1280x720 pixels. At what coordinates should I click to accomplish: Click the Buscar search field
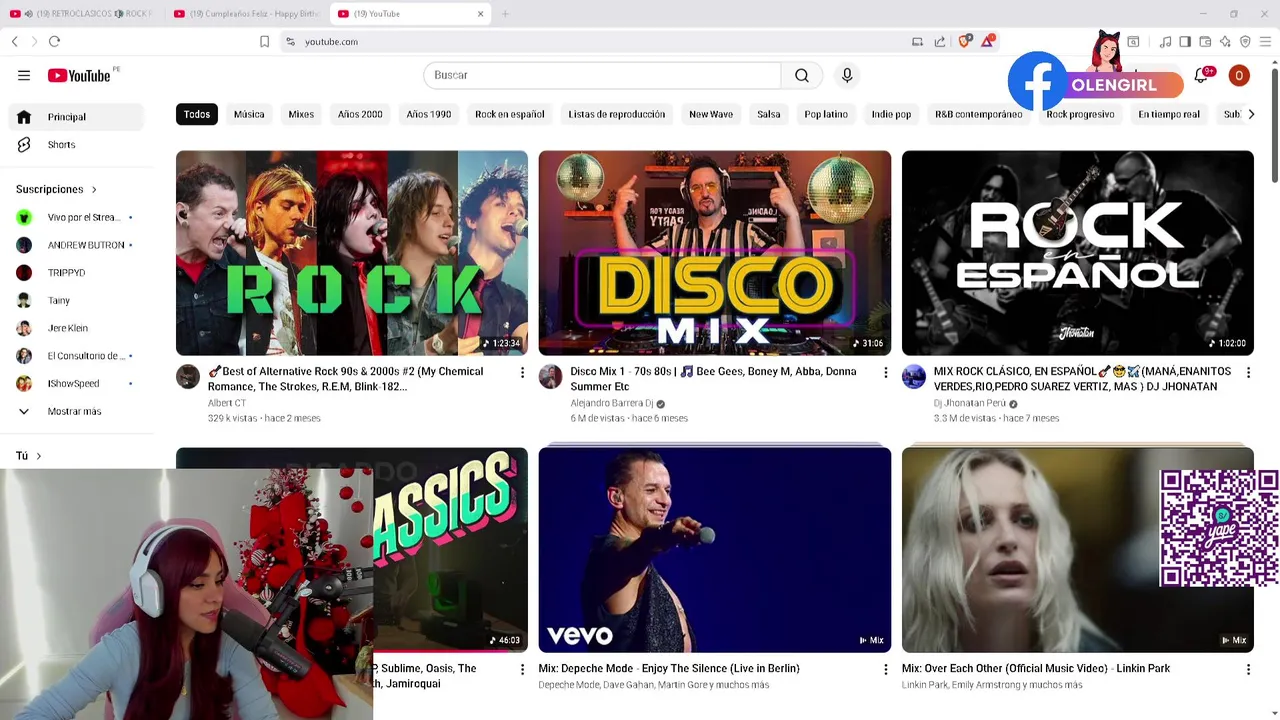[x=602, y=75]
